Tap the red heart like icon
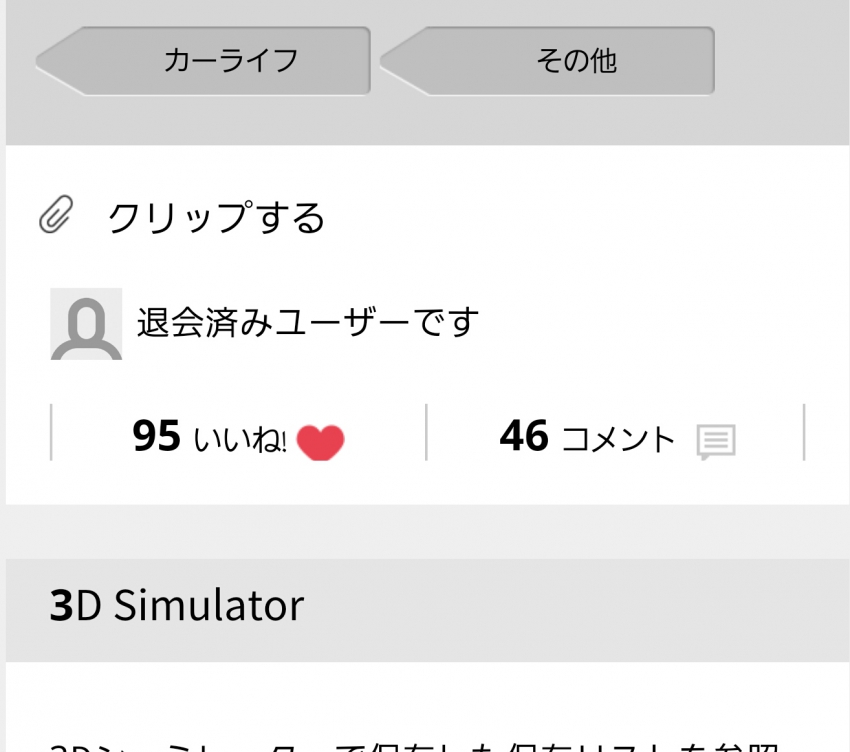This screenshot has width=850, height=752. (320, 442)
